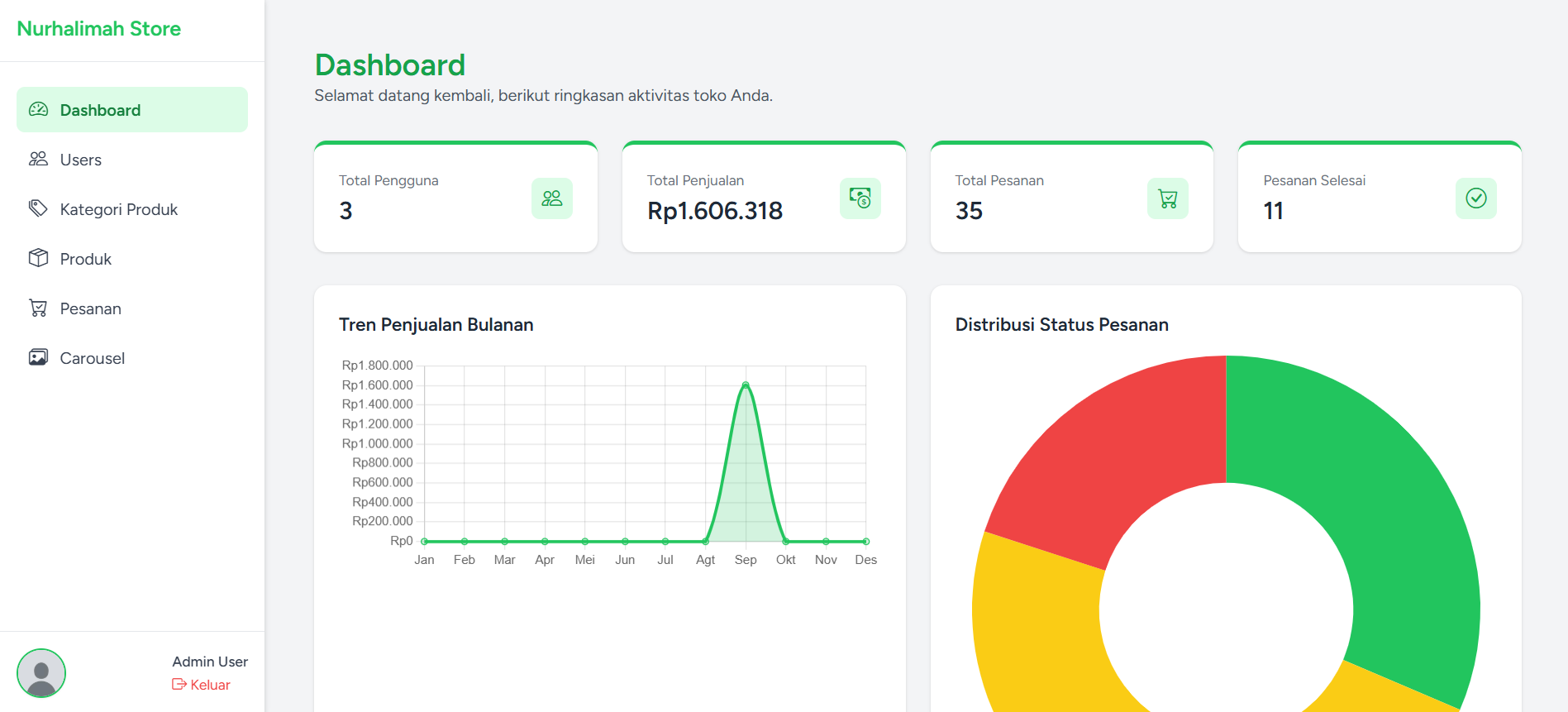
Task: Click the Total Pesanan cart icon badge
Action: [1167, 198]
